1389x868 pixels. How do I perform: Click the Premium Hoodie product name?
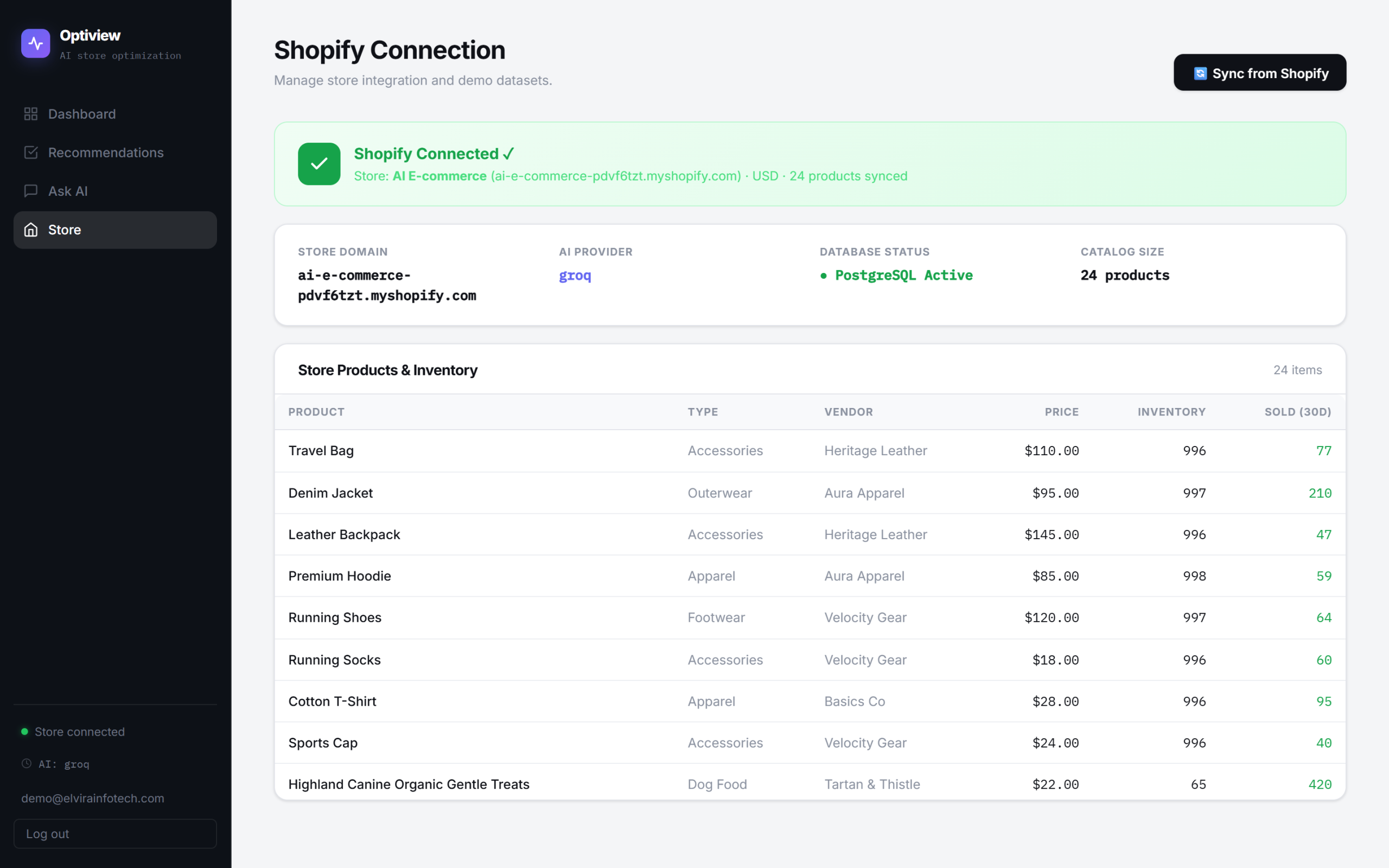tap(340, 576)
